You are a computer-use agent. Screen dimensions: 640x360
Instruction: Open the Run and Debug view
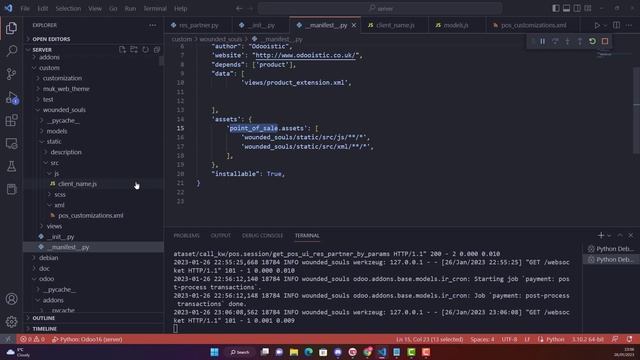click(11, 98)
